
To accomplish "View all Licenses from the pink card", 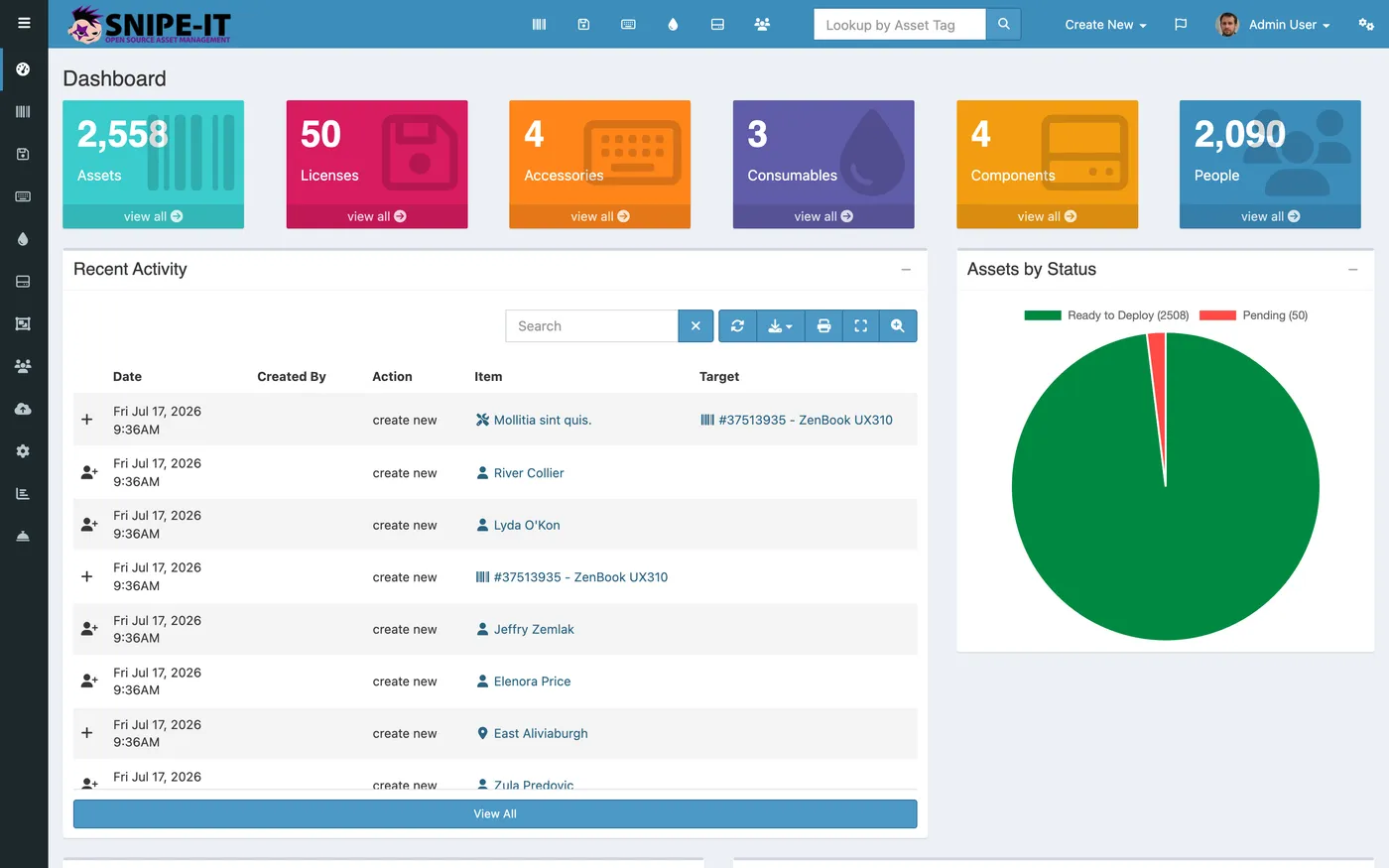I will (x=377, y=216).
